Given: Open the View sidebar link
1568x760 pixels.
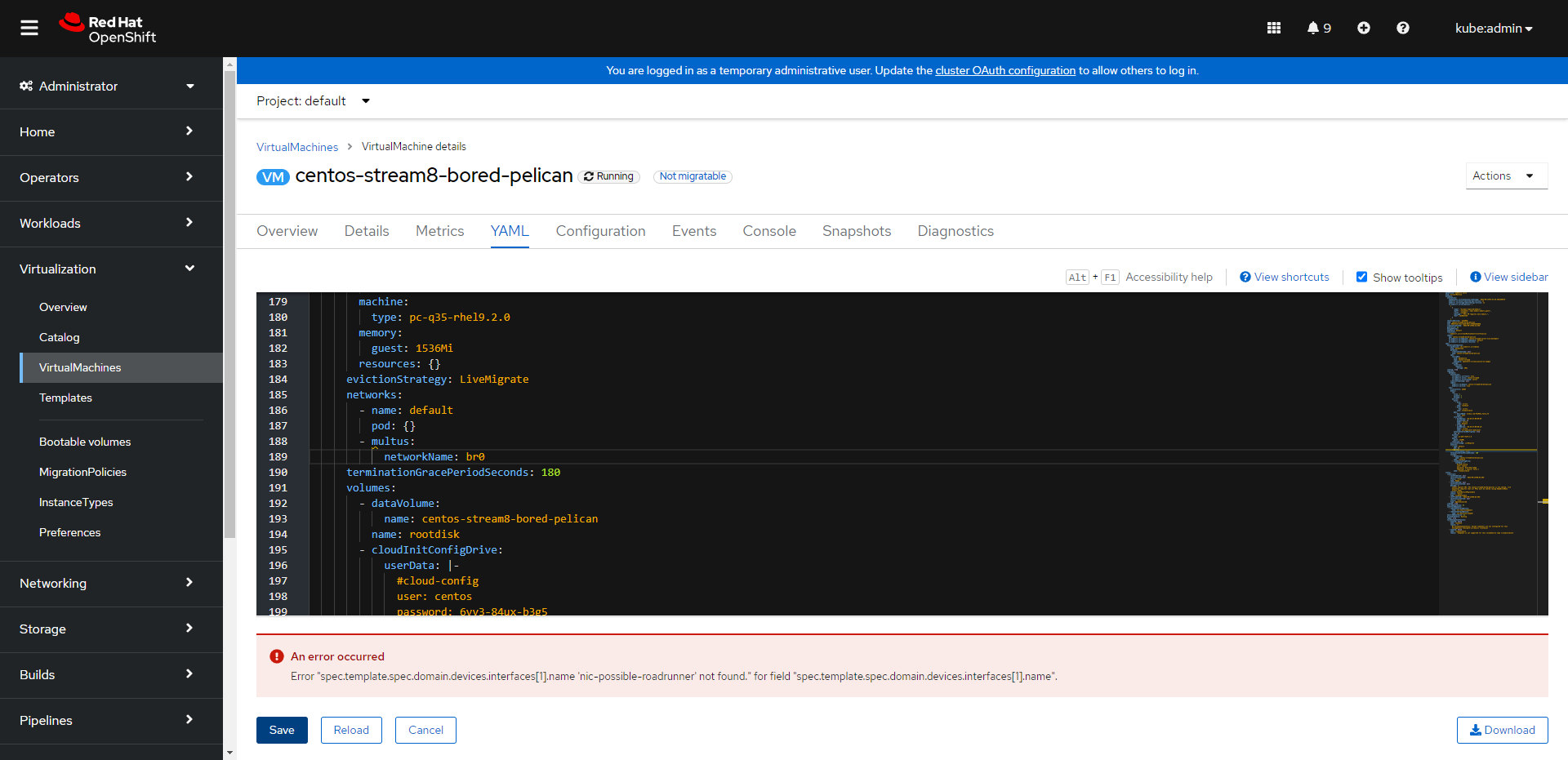Looking at the screenshot, I should [1509, 277].
